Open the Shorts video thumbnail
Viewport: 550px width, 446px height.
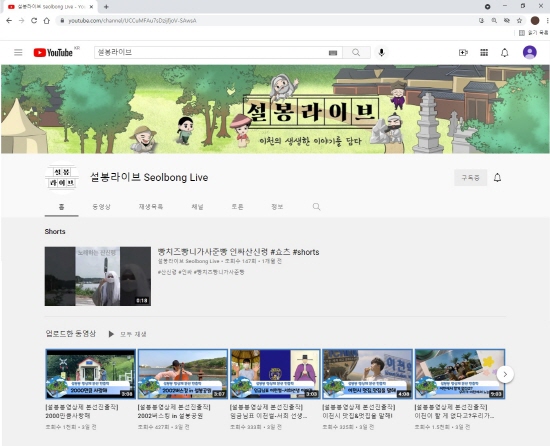pyautogui.click(x=98, y=276)
